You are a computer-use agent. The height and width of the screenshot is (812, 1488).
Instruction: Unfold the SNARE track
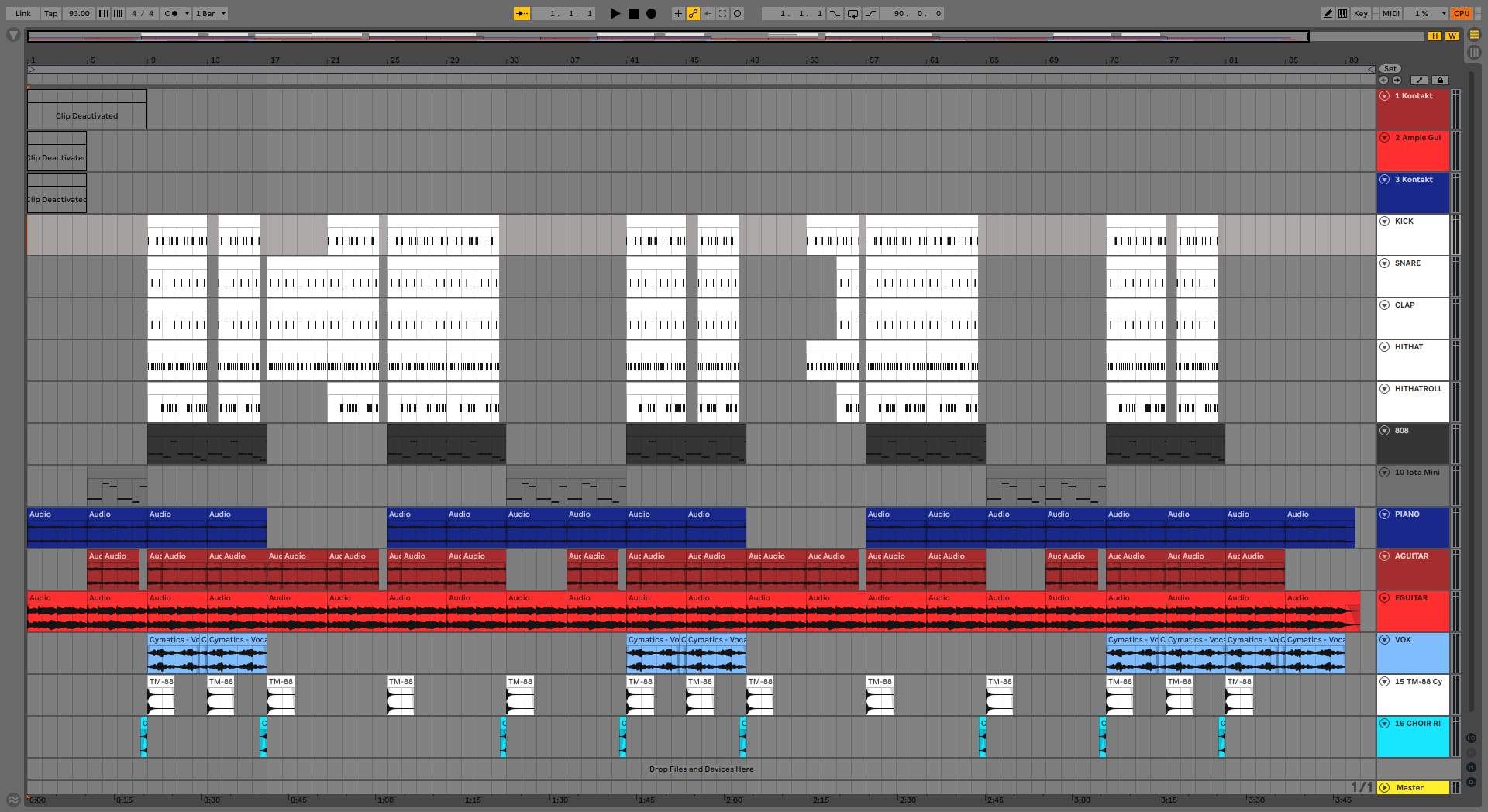tap(1384, 263)
